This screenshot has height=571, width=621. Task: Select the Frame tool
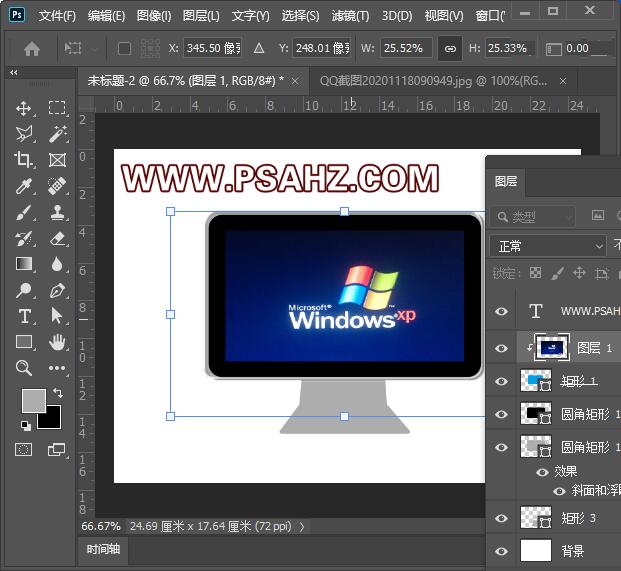(x=57, y=160)
